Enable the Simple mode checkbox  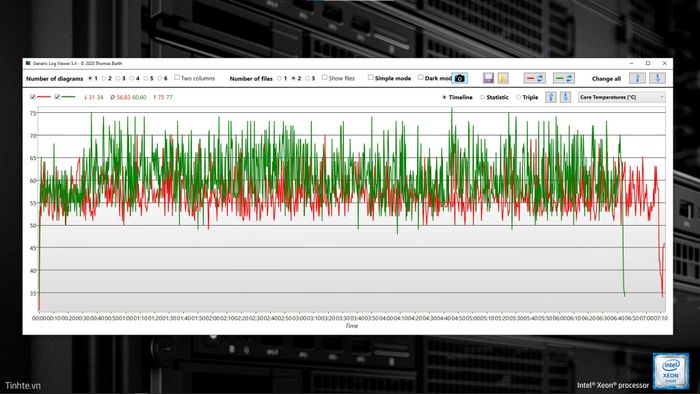click(371, 78)
